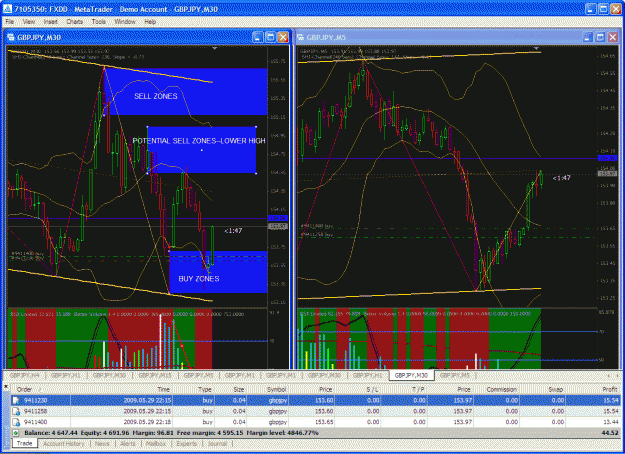
Task: Open the Journal tab
Action: pyautogui.click(x=217, y=443)
